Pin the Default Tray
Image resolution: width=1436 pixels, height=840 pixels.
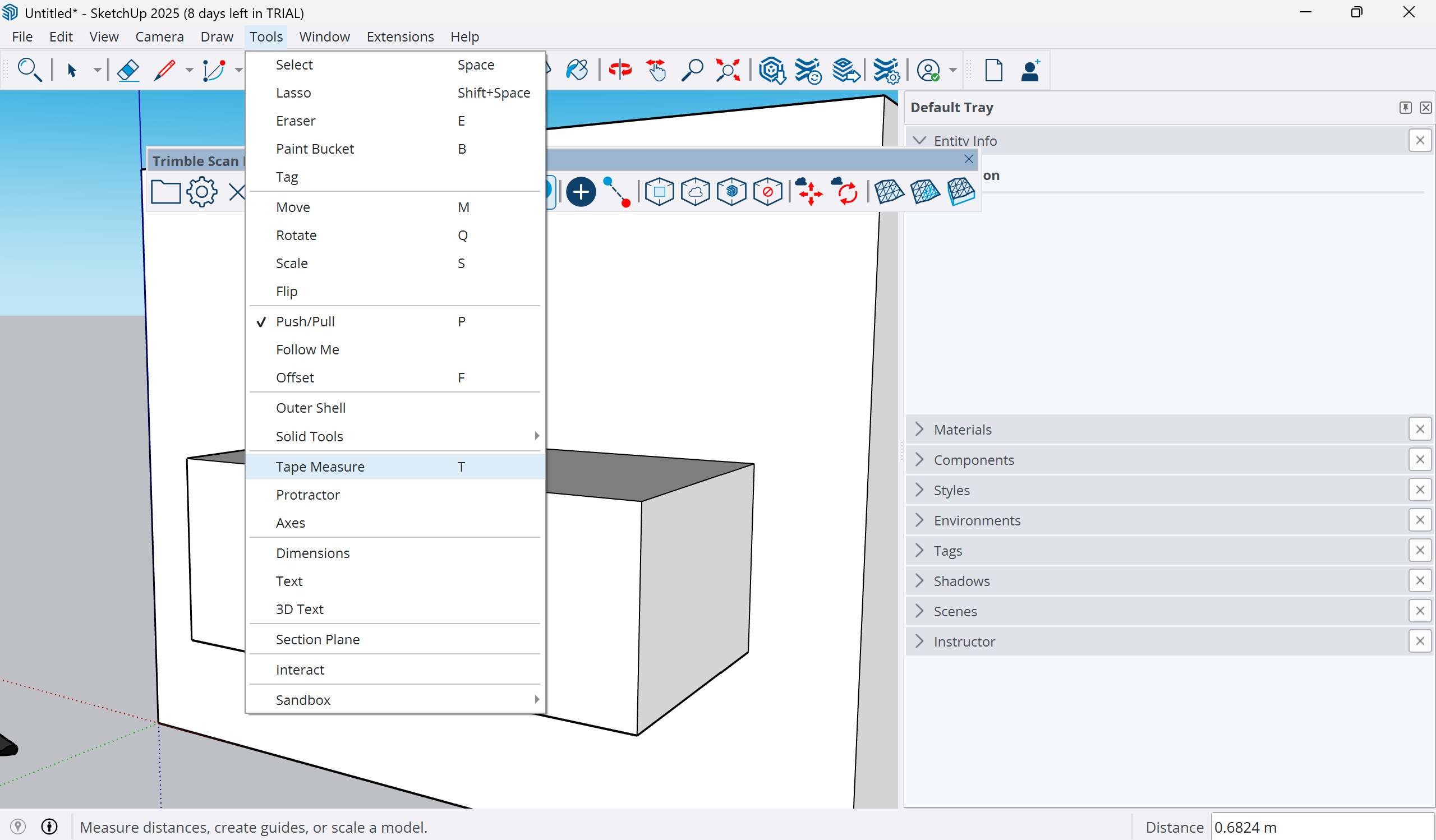click(1406, 107)
